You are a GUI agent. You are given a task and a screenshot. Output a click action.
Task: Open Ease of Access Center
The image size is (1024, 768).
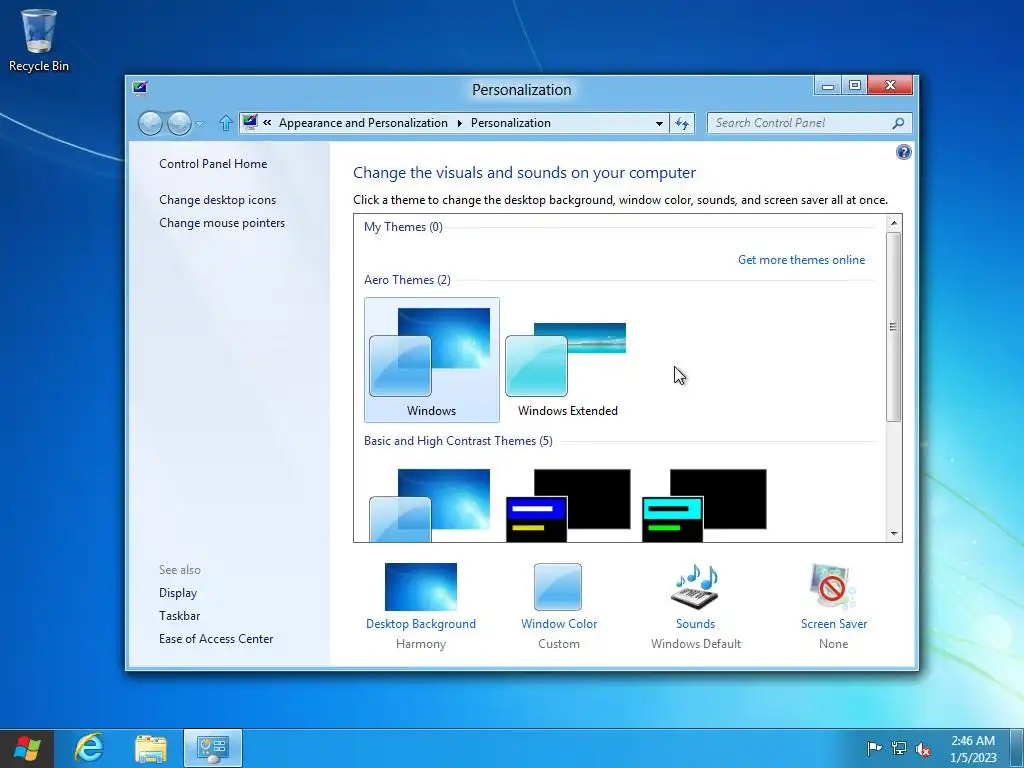216,639
